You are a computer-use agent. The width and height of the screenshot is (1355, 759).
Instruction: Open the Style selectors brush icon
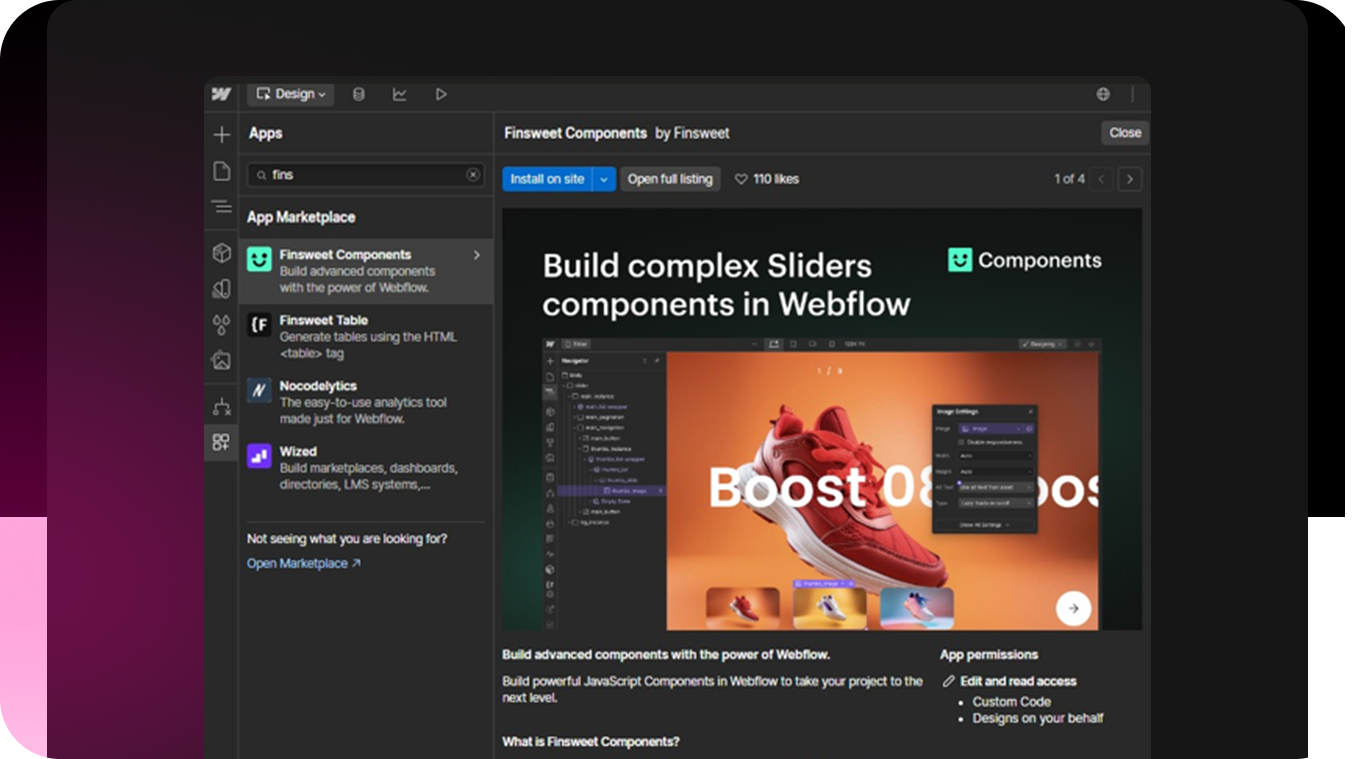[221, 289]
